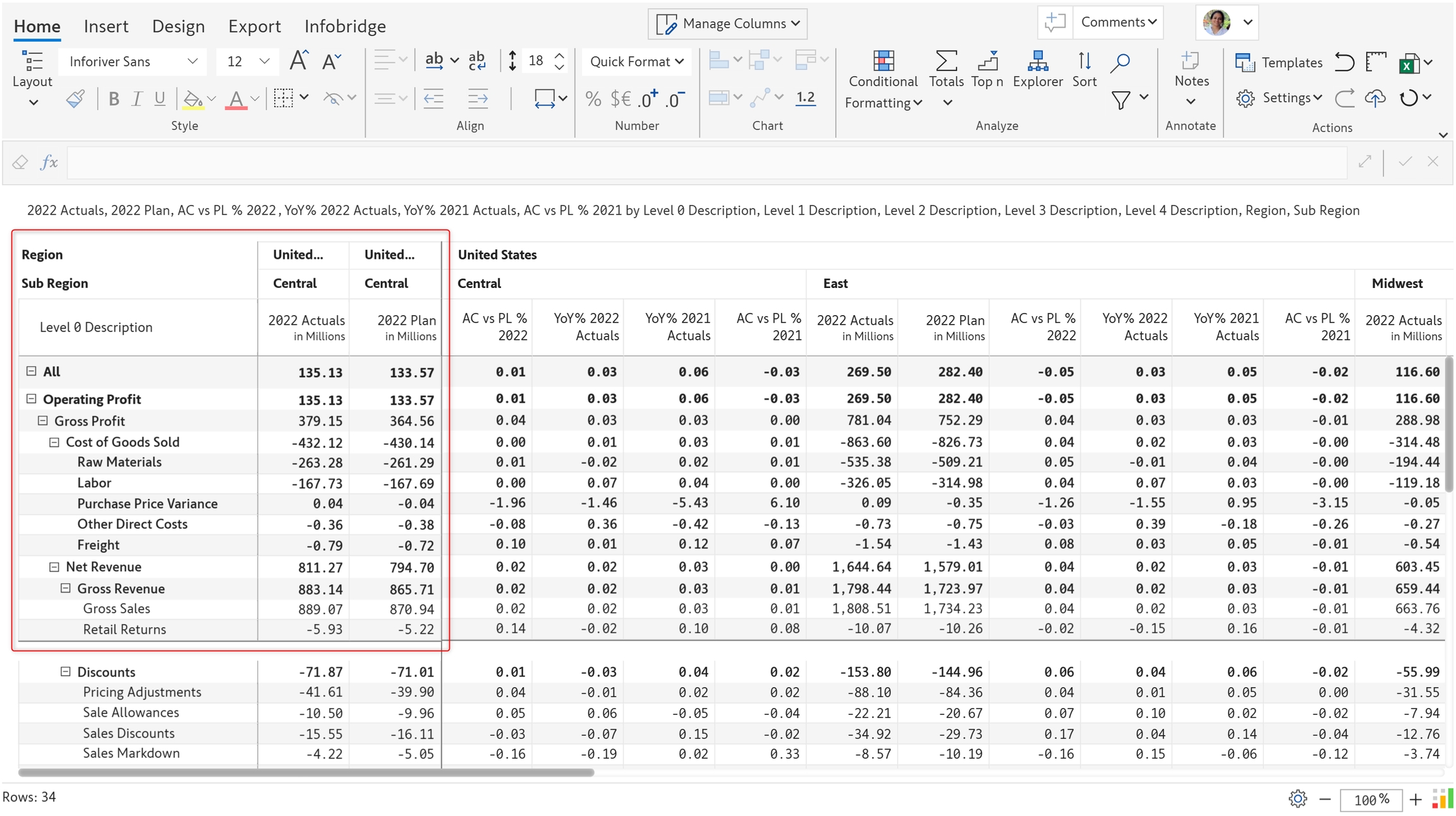The image size is (1456, 816).
Task: Open the Quick Format dropdown
Action: pos(636,61)
